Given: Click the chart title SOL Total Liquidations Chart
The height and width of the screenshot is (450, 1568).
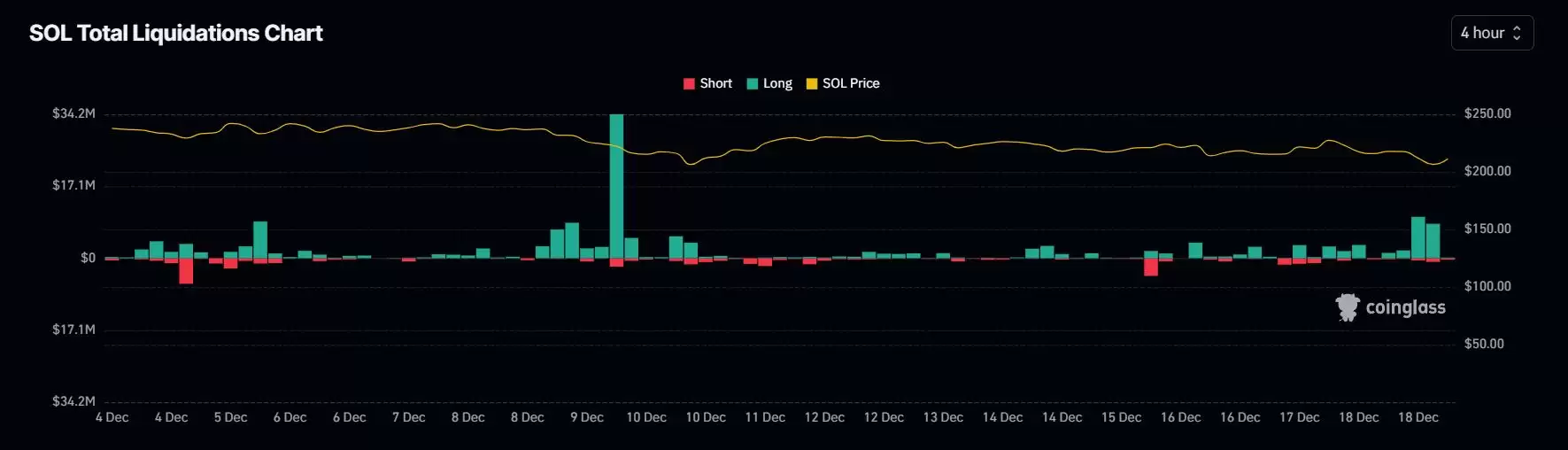Looking at the screenshot, I should coord(175,34).
